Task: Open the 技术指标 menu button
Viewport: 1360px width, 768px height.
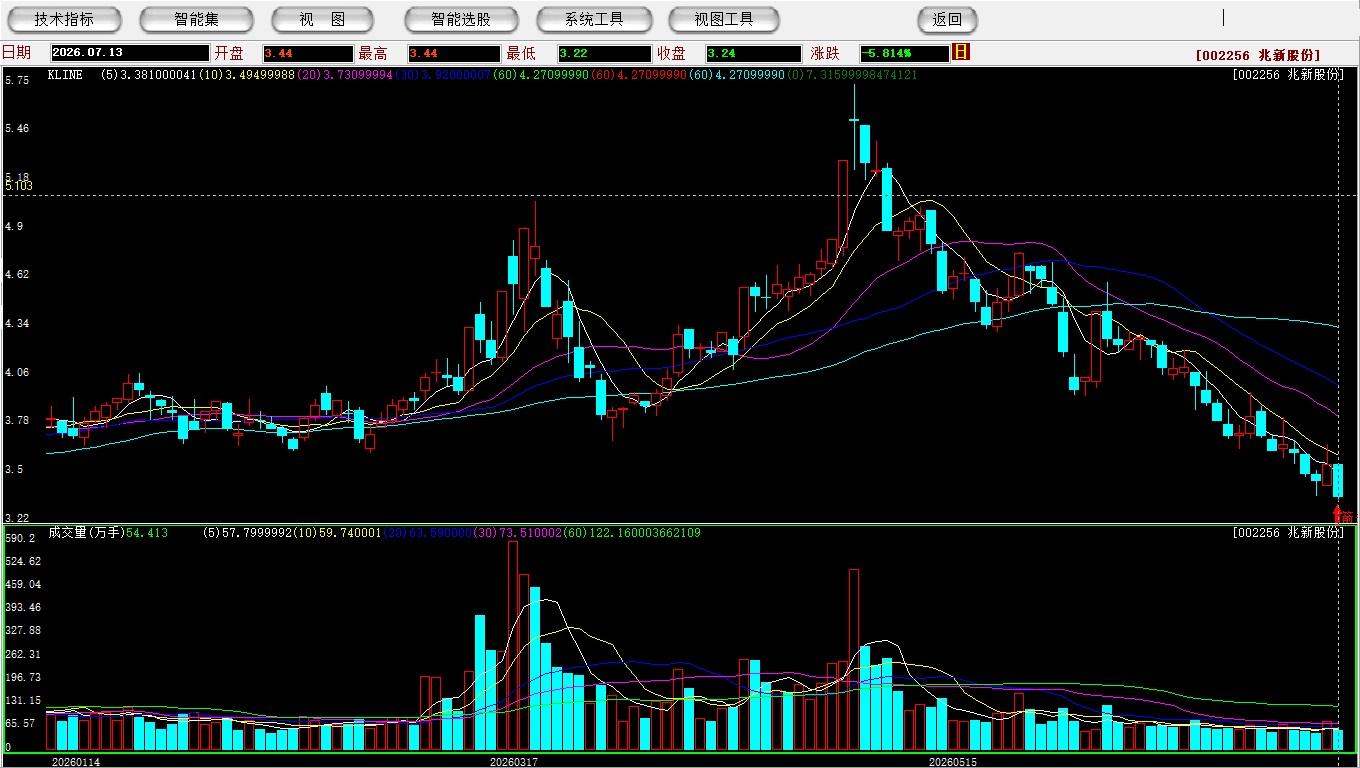Action: click(64, 19)
